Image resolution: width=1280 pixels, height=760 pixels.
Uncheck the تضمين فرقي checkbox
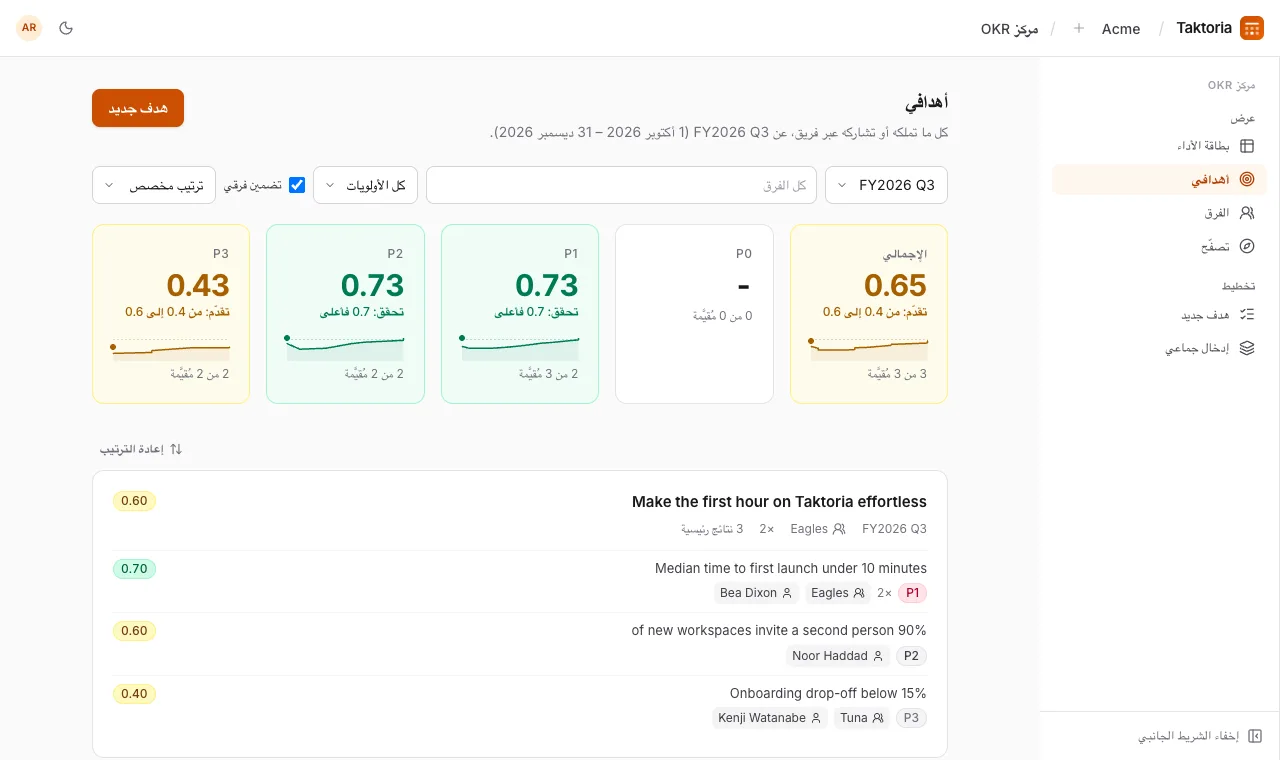pos(297,185)
